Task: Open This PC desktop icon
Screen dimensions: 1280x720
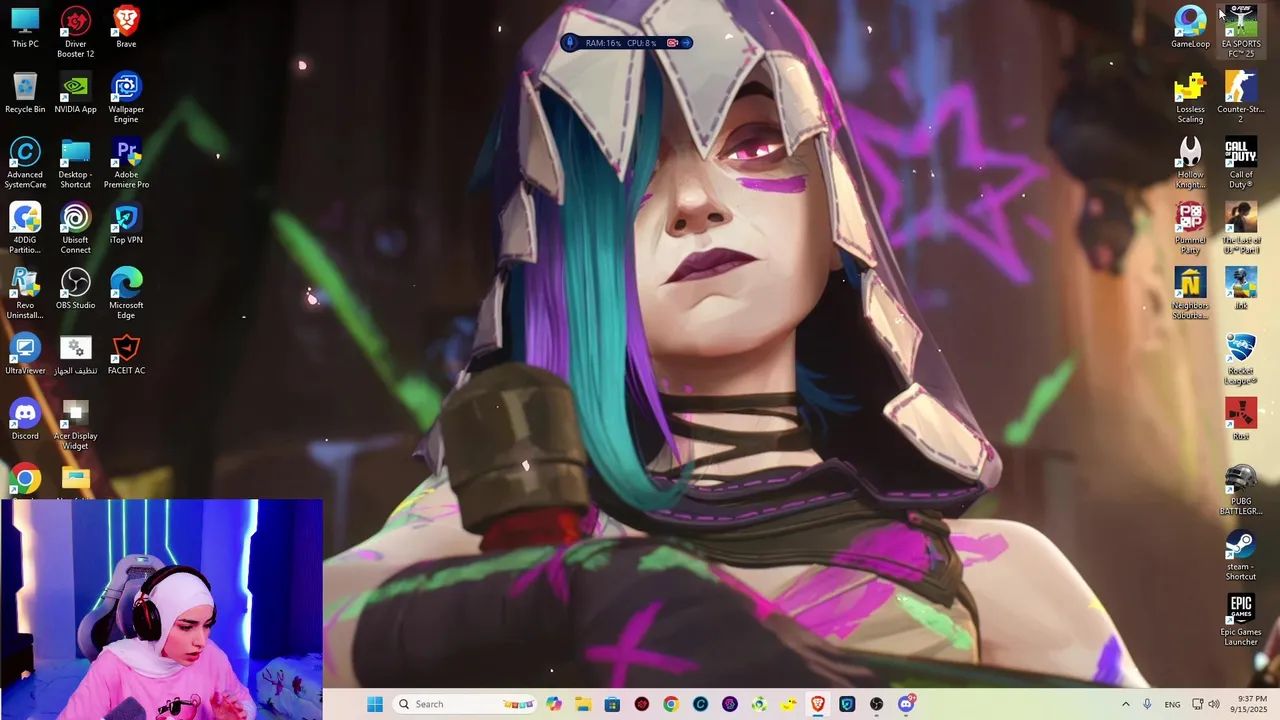Action: coord(25,28)
